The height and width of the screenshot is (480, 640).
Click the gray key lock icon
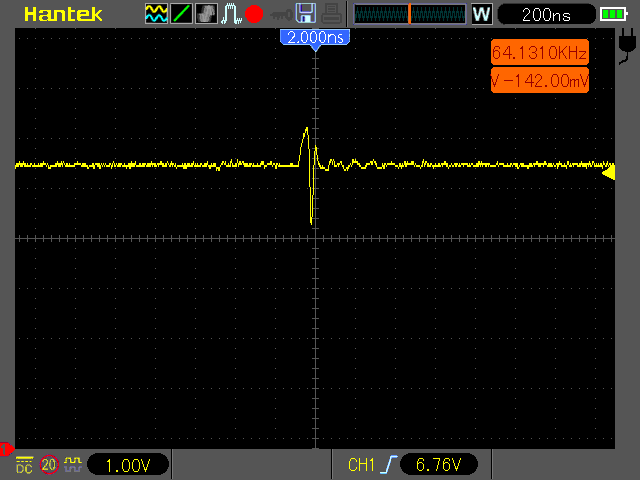point(281,15)
